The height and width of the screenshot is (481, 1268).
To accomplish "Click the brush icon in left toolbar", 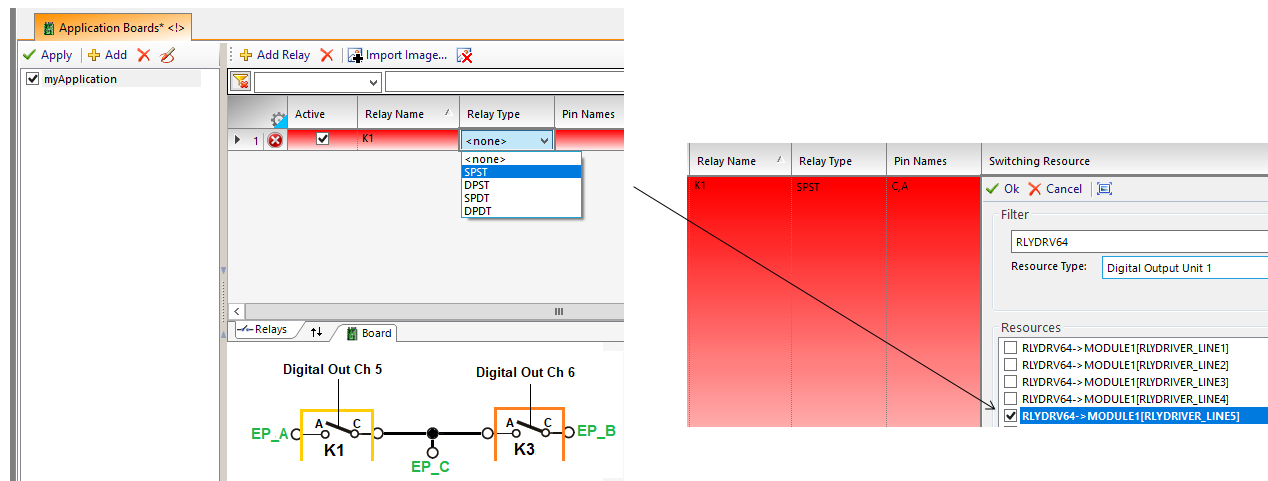I will (168, 55).
